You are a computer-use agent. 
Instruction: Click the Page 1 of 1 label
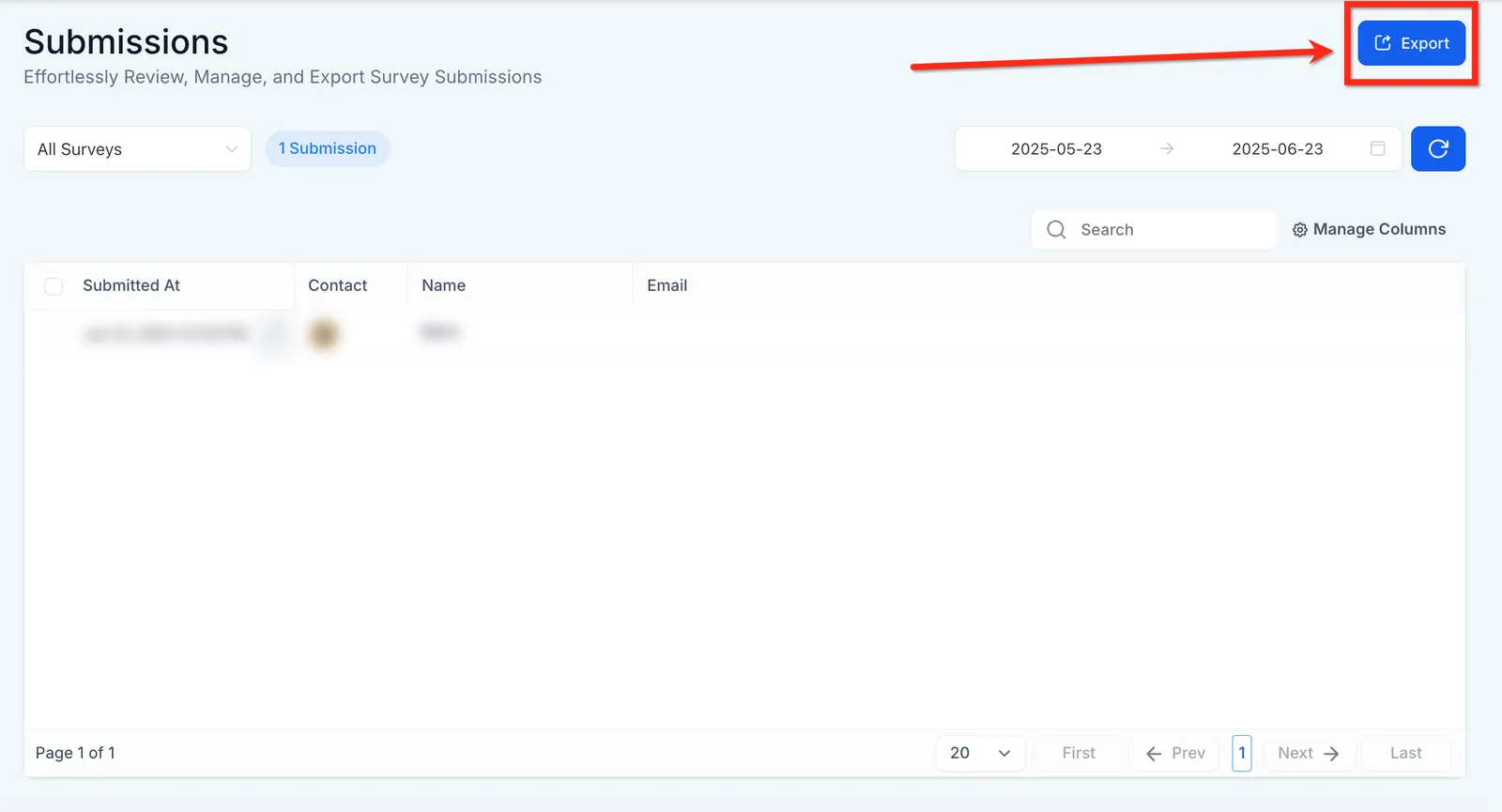coord(75,753)
